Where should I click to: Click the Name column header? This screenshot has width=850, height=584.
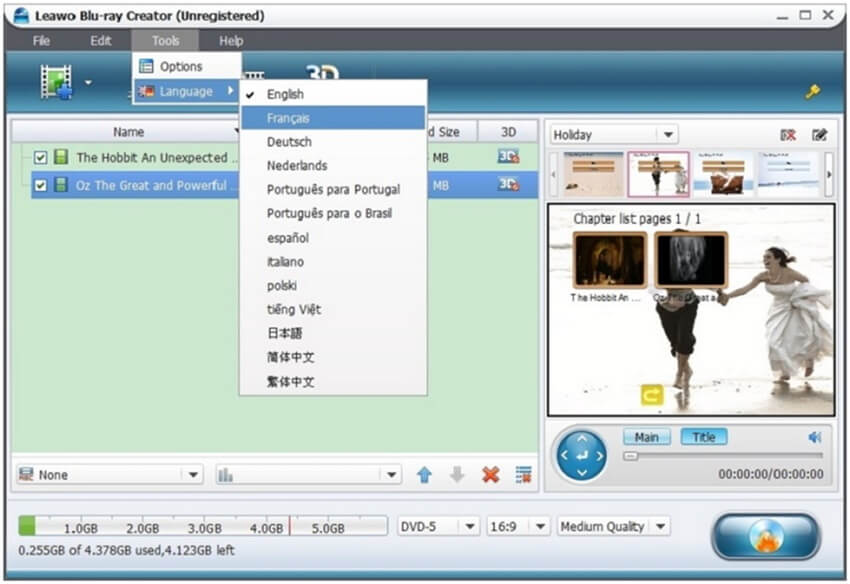(x=128, y=132)
